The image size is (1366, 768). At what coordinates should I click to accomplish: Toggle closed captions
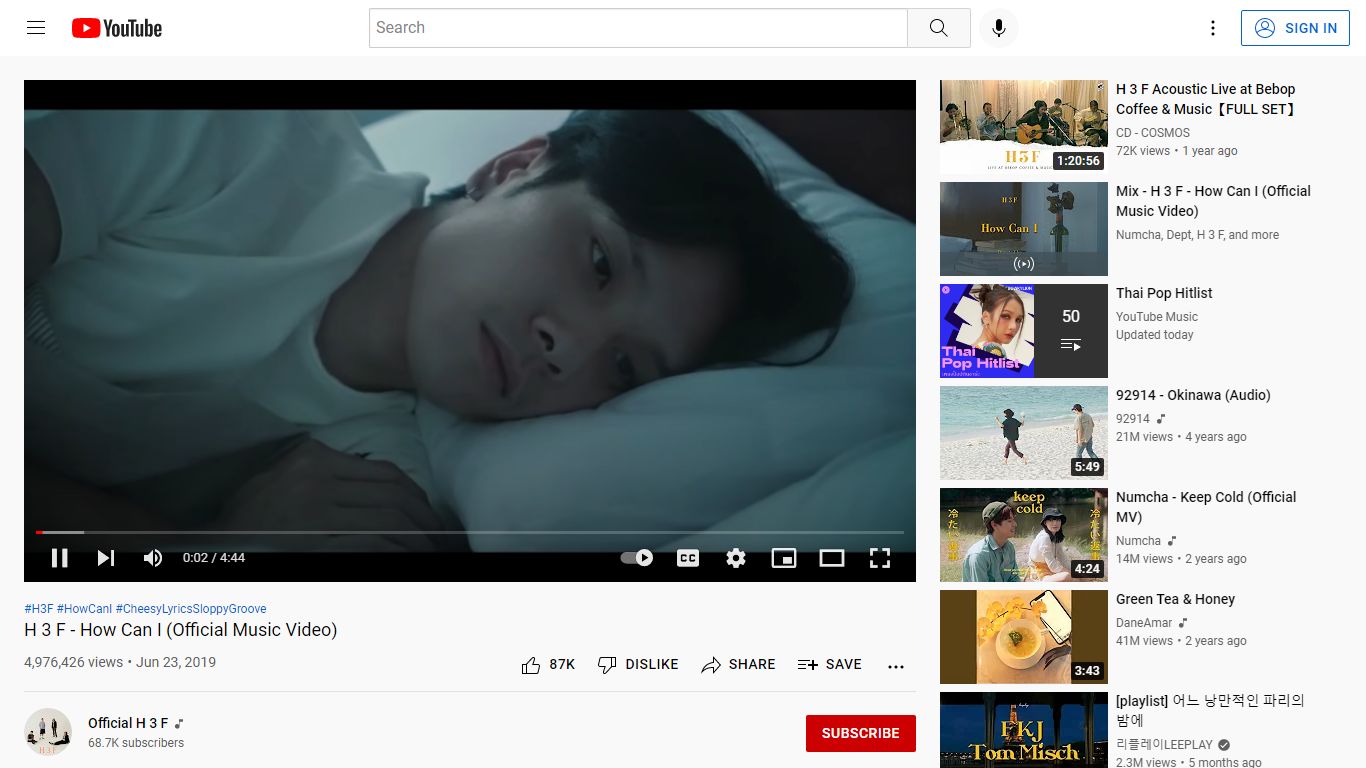[x=688, y=558]
